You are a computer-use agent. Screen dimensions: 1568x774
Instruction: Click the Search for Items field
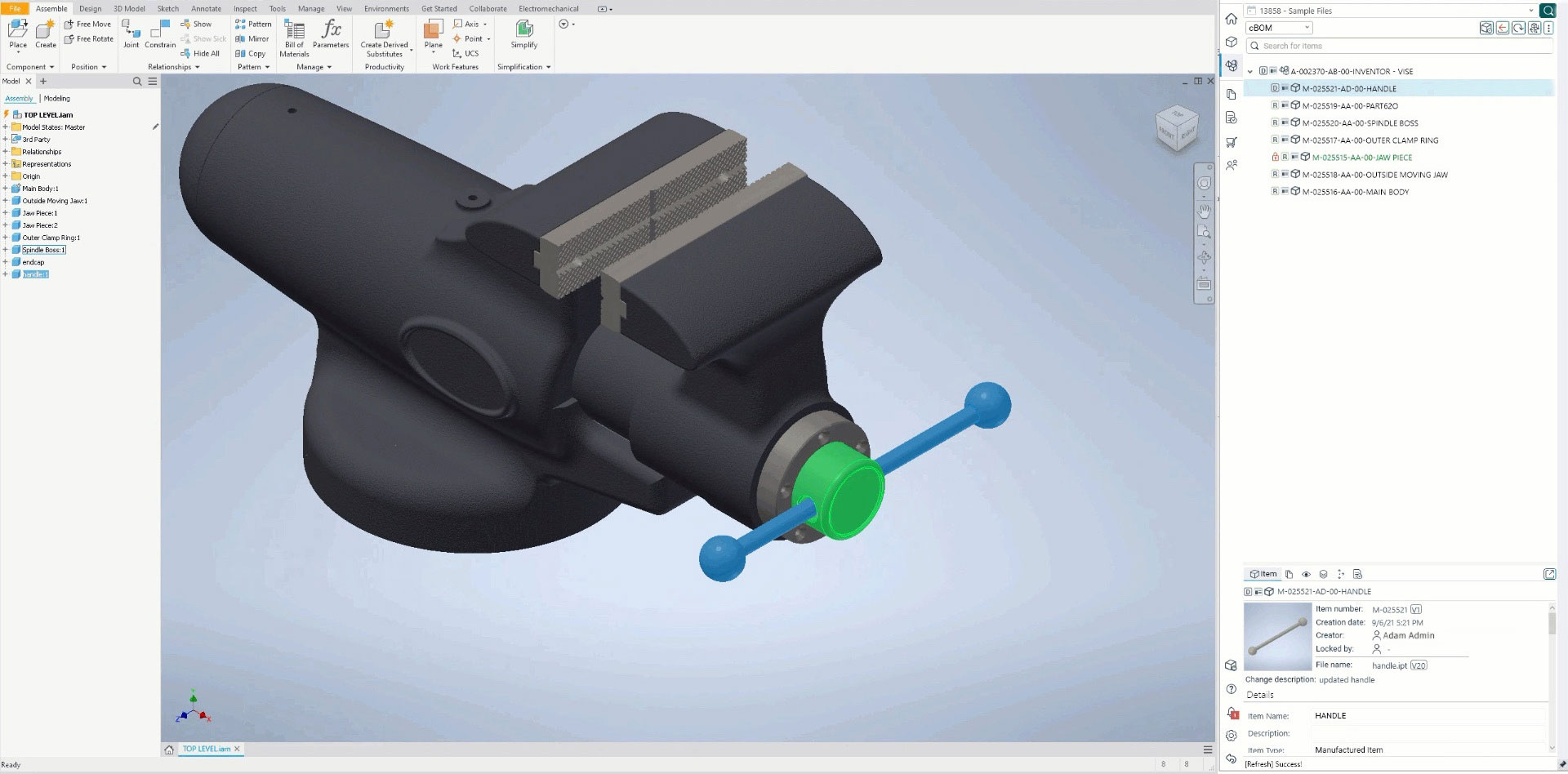(x=1388, y=46)
